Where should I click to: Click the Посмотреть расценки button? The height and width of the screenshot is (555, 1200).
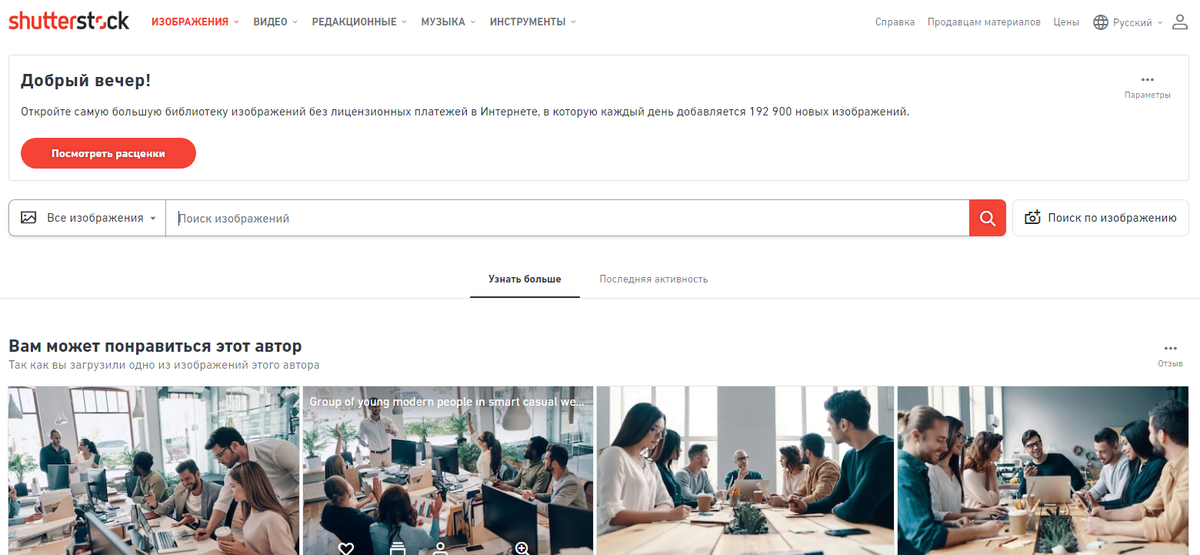coord(108,154)
